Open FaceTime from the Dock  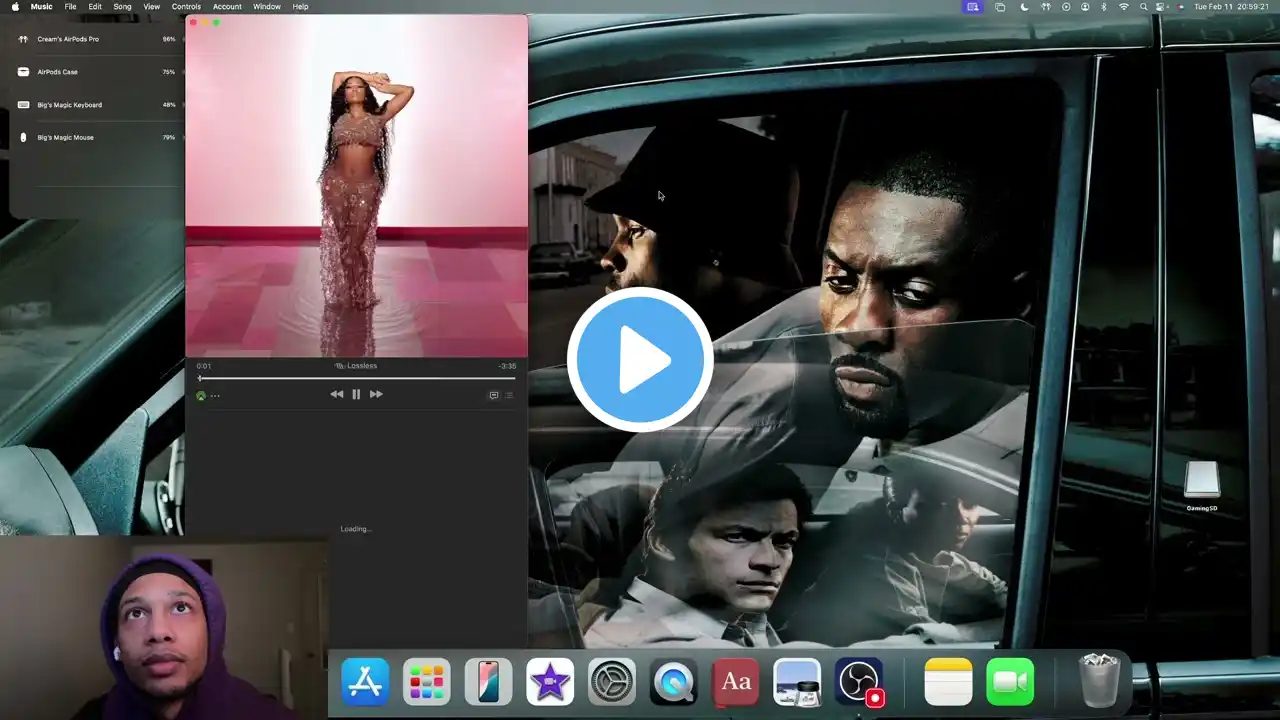pyautogui.click(x=1010, y=682)
